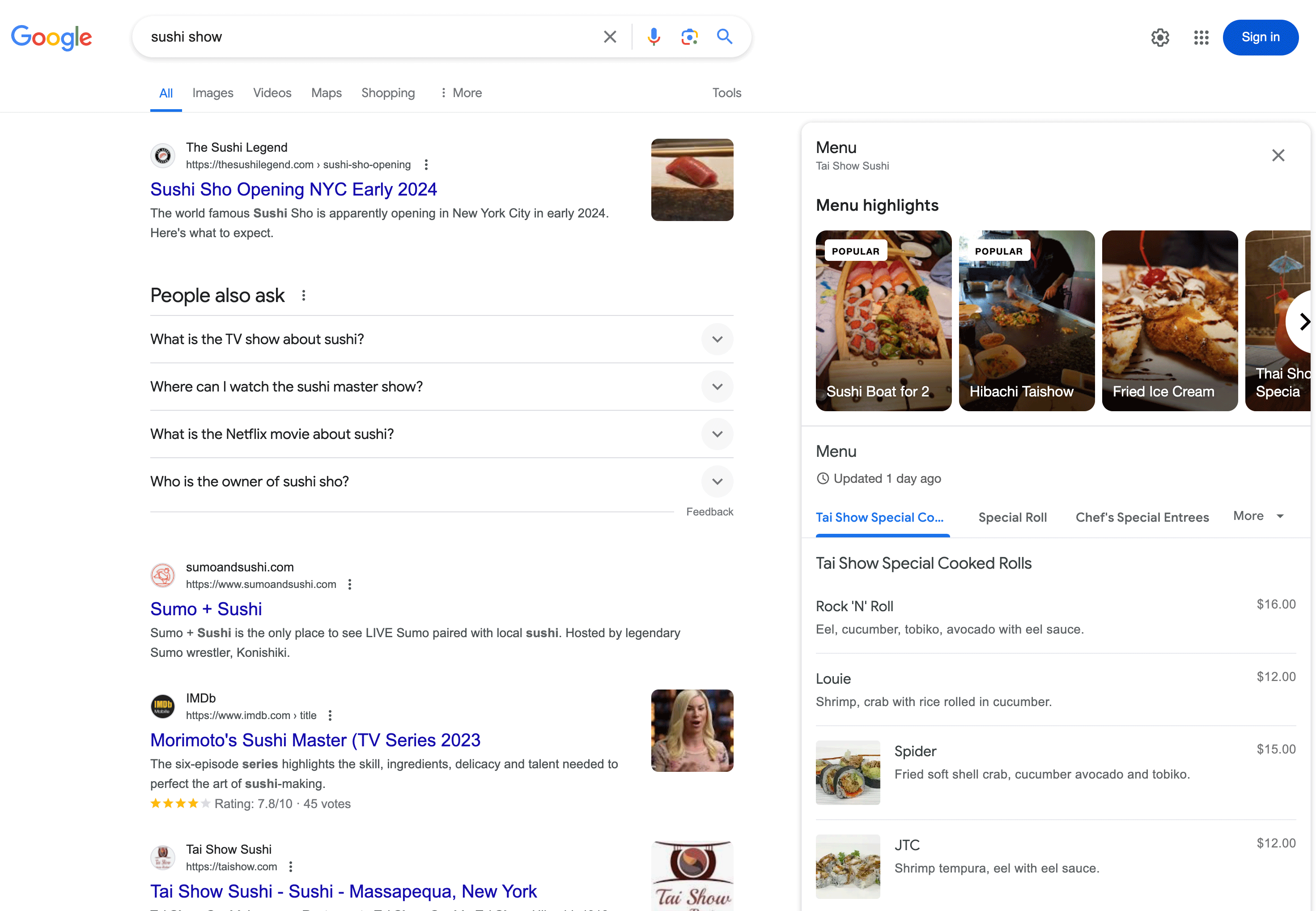Viewport: 1316px width, 911px height.
Task: Switch to the Images search tab
Action: [212, 93]
